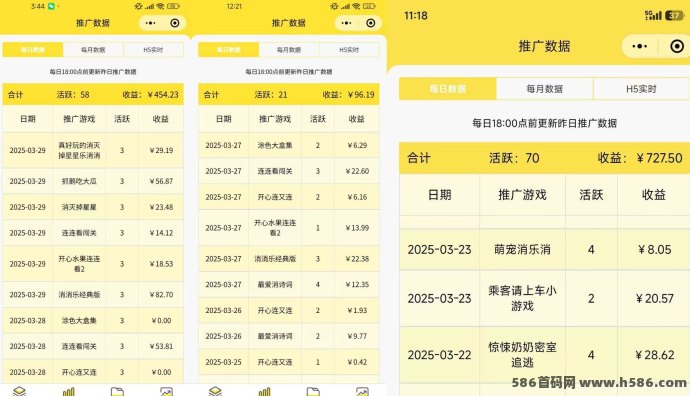This screenshot has width=690, height=396.
Task: Tap the ¥53.81 earnings cell
Action: pos(161,346)
